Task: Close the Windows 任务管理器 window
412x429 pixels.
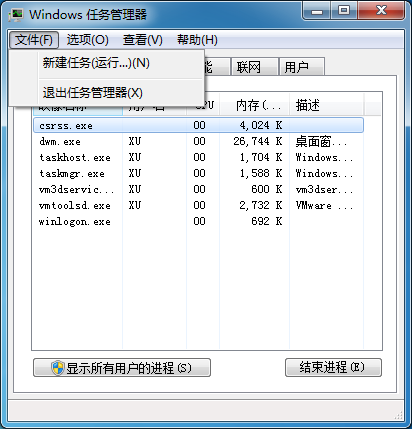Action: (381, 11)
